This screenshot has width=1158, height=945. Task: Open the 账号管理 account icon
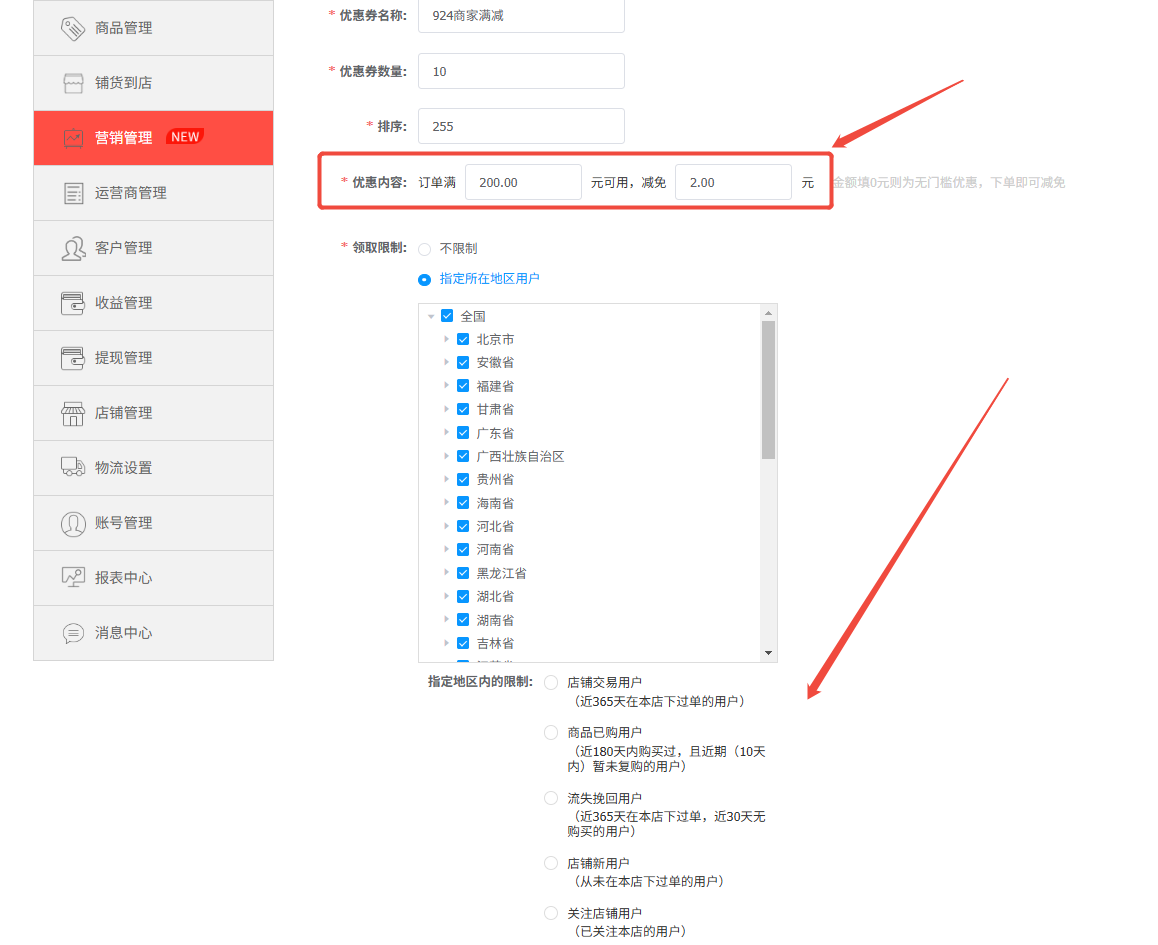click(72, 522)
